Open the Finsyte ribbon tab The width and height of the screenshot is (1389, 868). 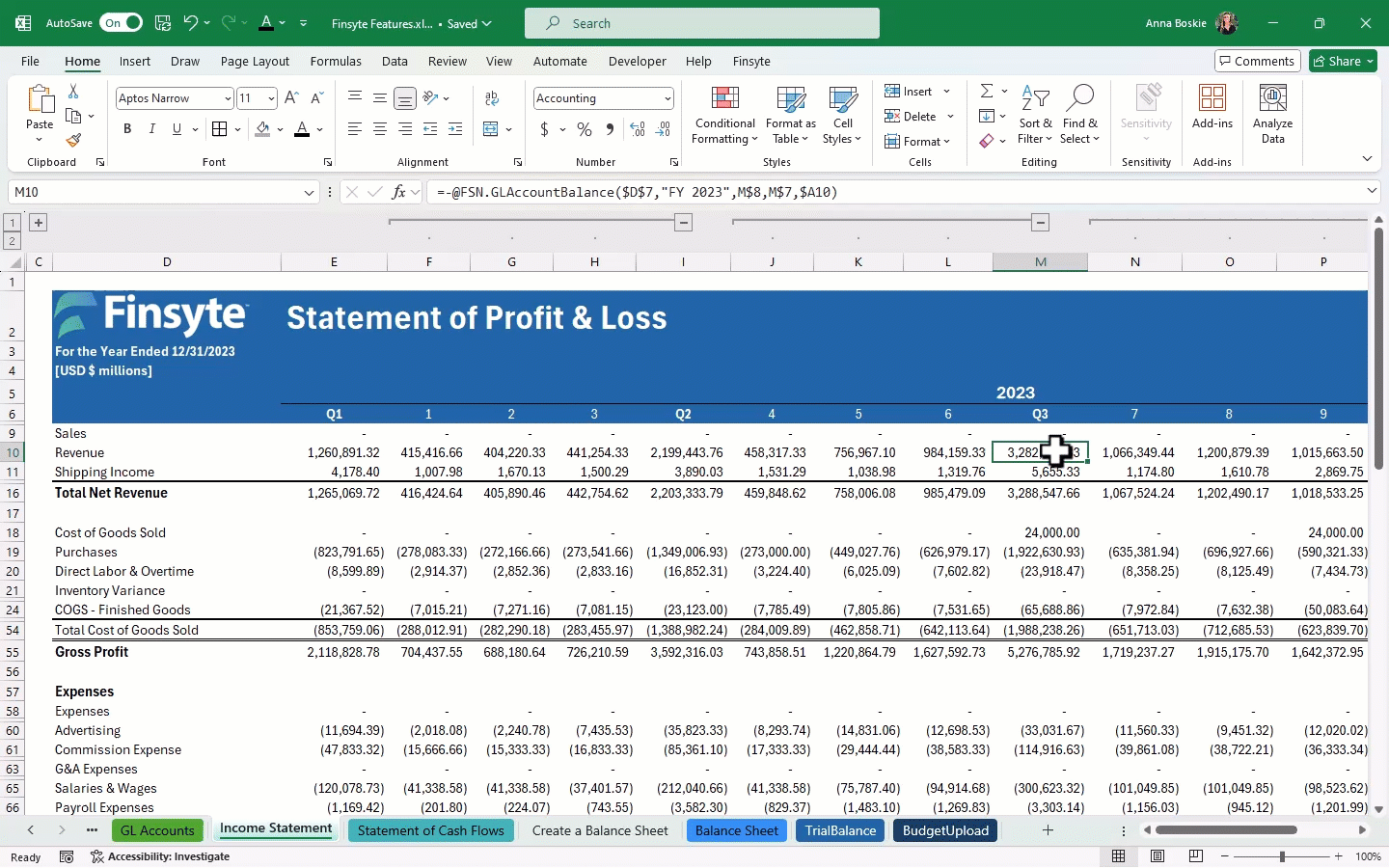tap(751, 61)
